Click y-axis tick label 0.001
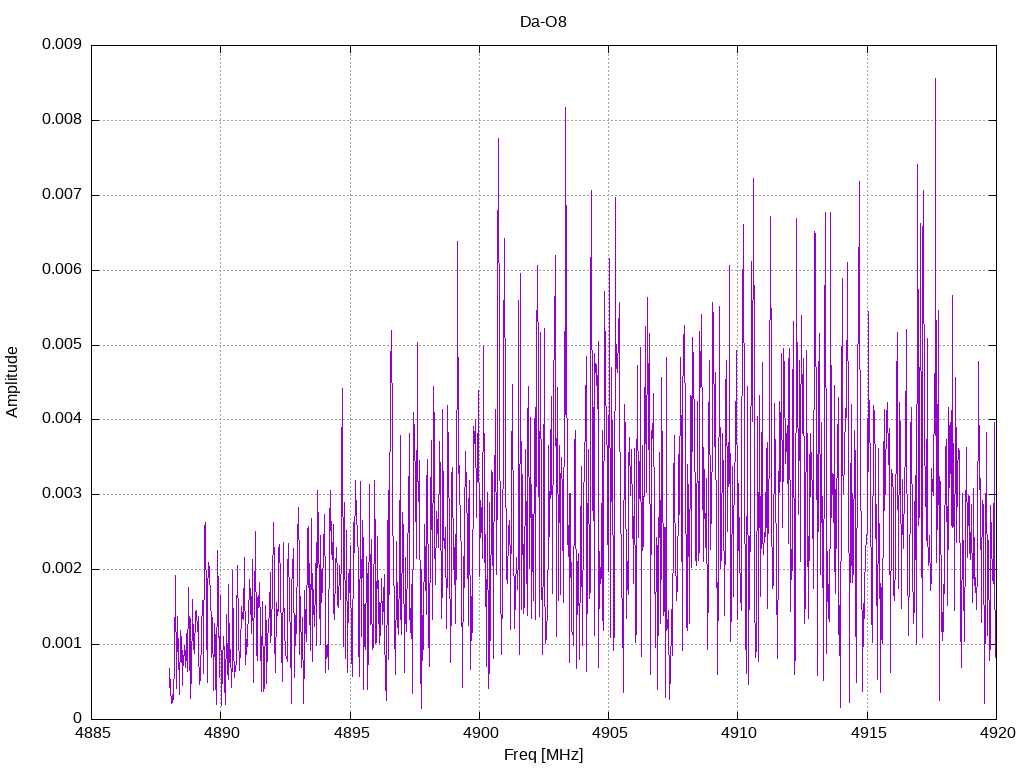Image resolution: width=1024 pixels, height=768 pixels. click(x=62, y=643)
